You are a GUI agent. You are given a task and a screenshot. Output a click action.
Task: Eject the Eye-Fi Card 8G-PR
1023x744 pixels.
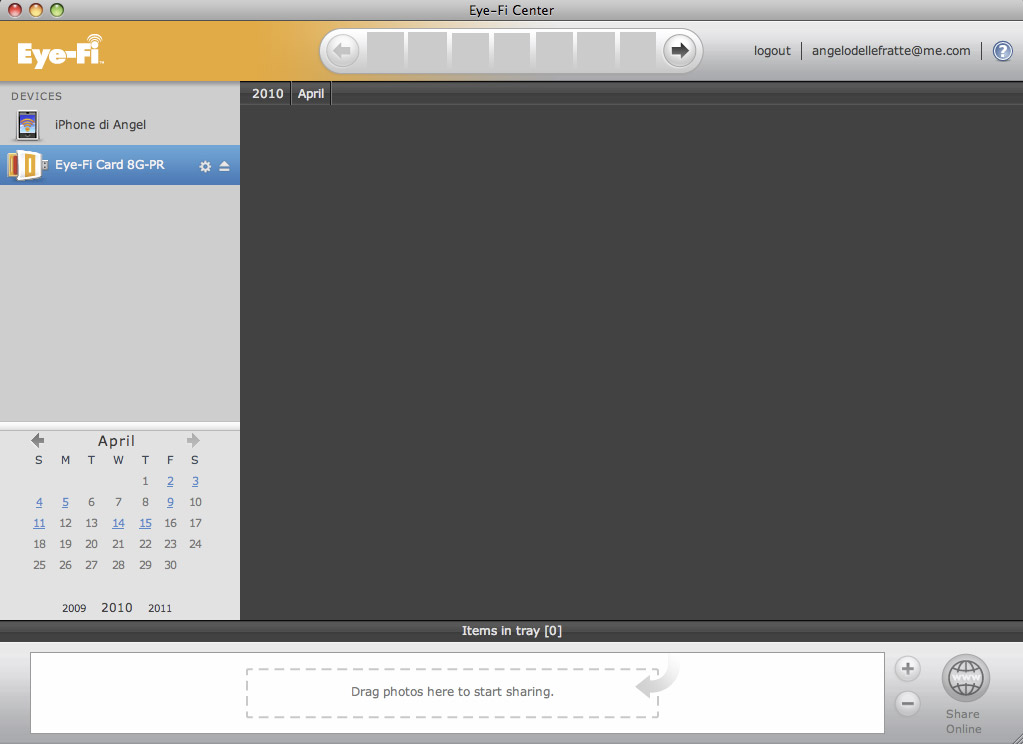click(224, 166)
